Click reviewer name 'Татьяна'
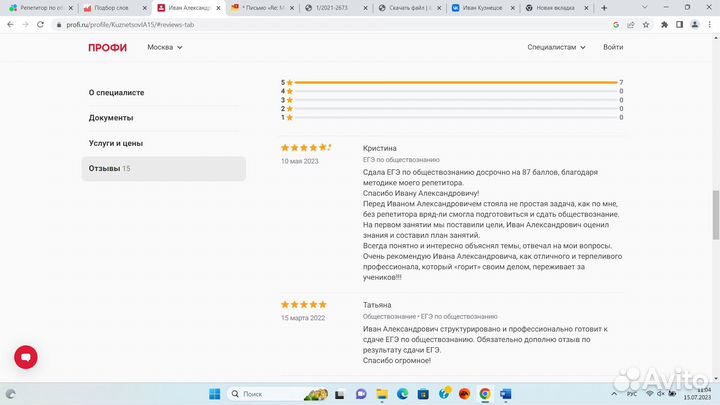Viewport: 720px width, 405px height. (x=377, y=305)
